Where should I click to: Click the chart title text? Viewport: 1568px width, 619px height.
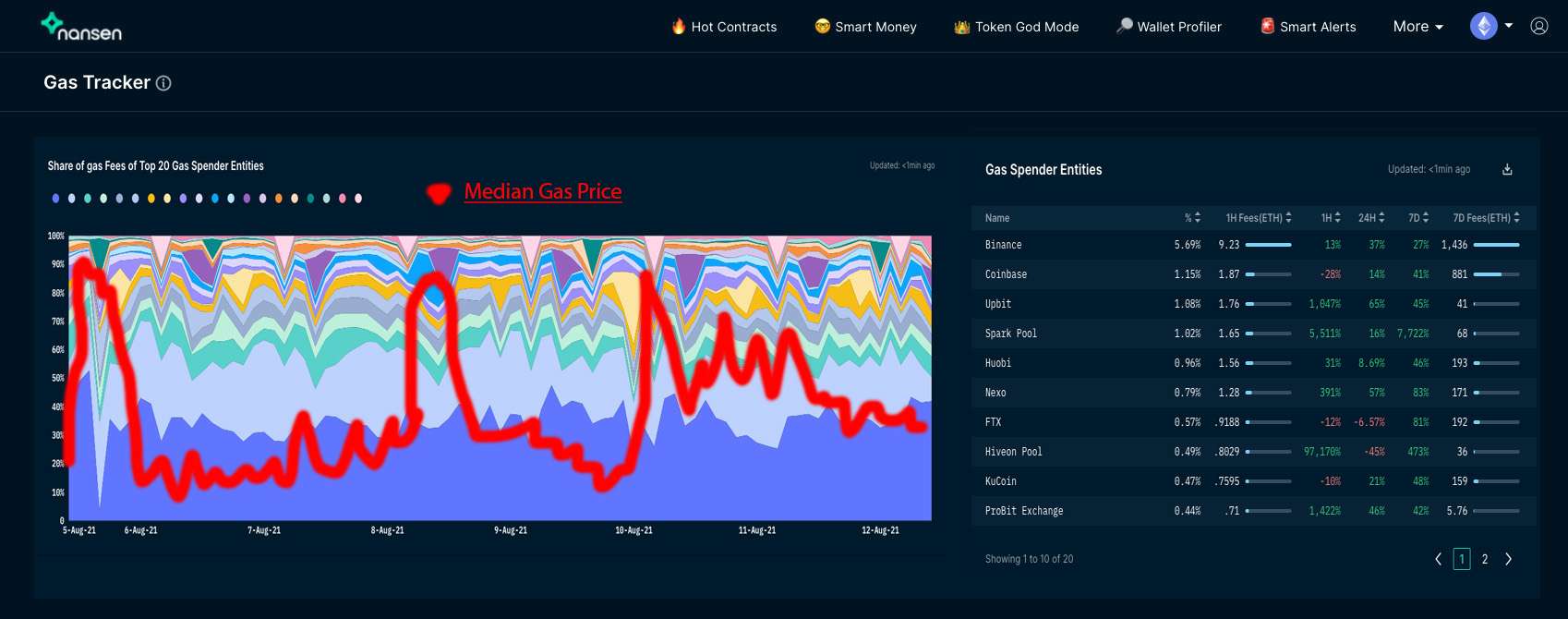[155, 166]
